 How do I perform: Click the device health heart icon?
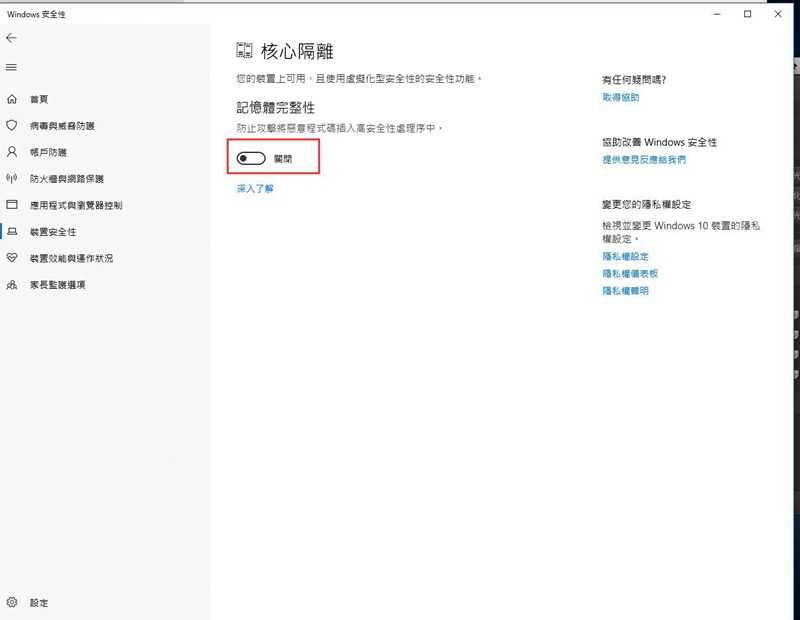click(x=12, y=258)
